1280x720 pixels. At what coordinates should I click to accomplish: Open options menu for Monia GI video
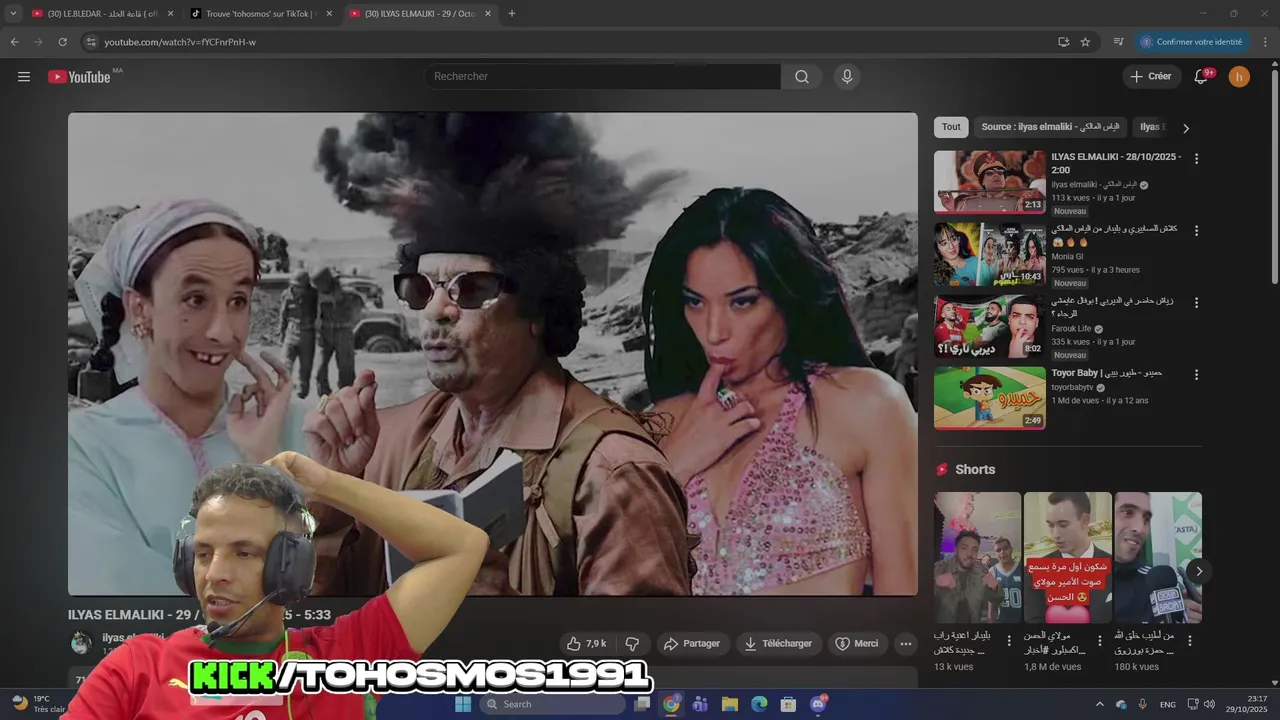(1196, 231)
